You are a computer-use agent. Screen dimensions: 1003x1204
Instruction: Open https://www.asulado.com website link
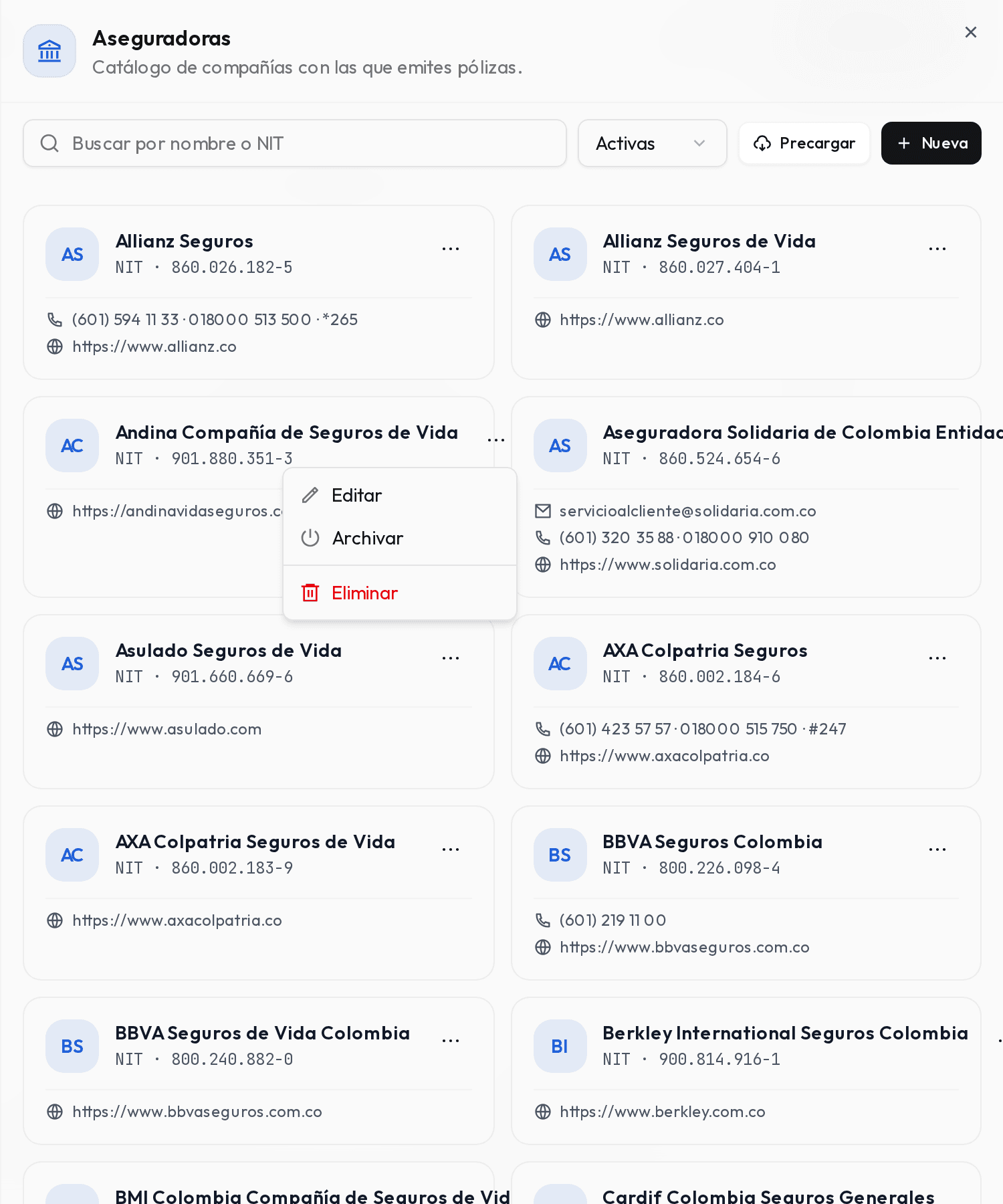(167, 729)
